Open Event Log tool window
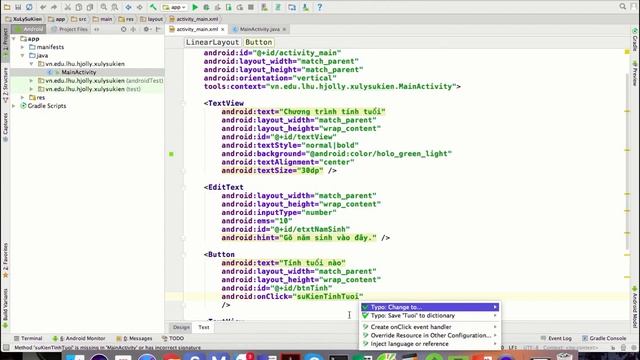Screen dimensions: 640x360 pos(556,338)
